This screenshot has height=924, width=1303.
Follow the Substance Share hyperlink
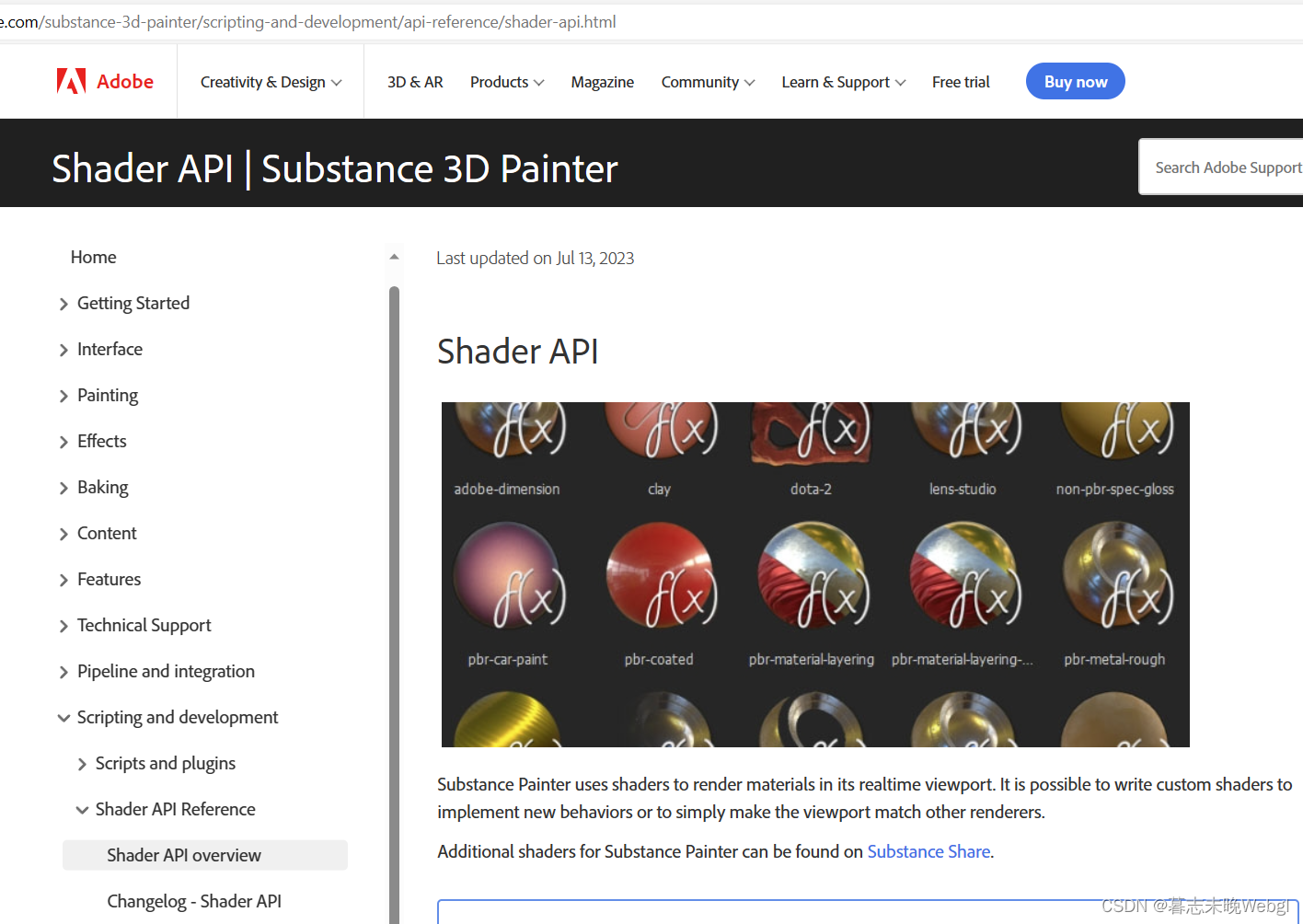928,851
